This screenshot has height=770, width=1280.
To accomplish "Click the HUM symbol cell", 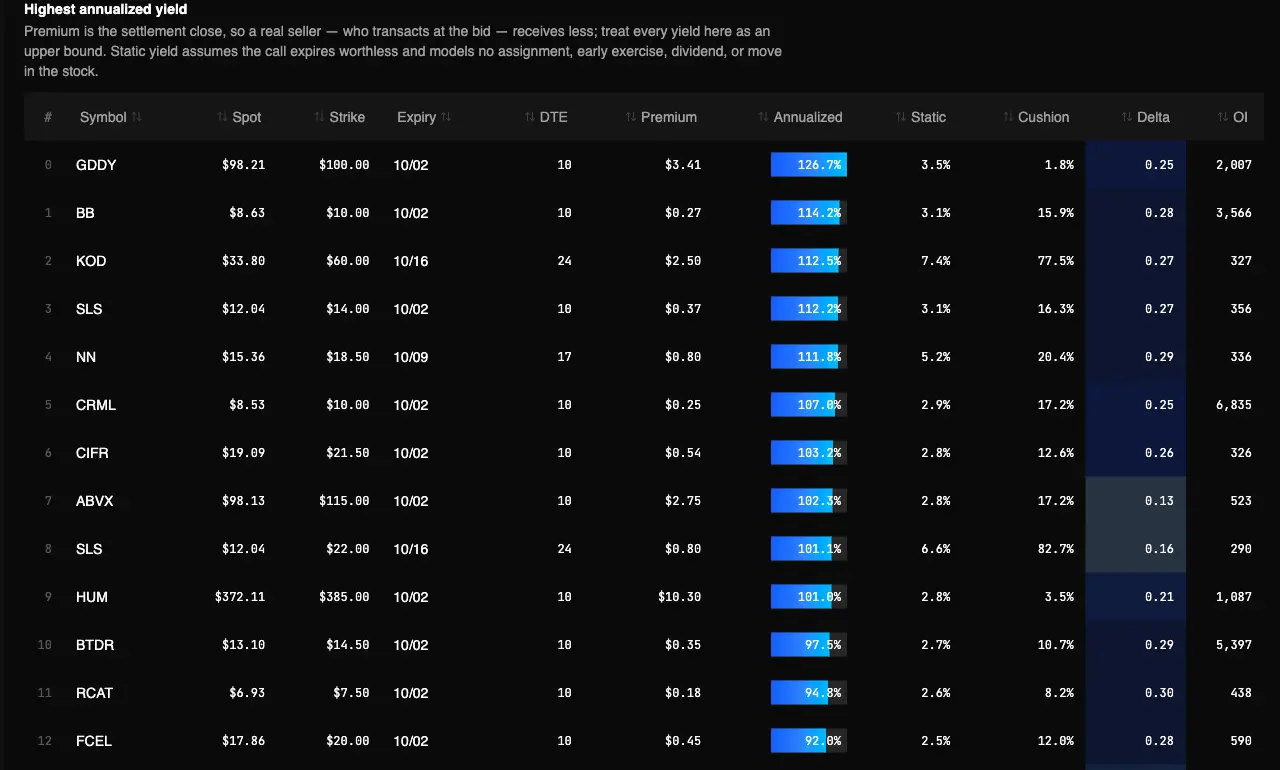I will click(92, 597).
